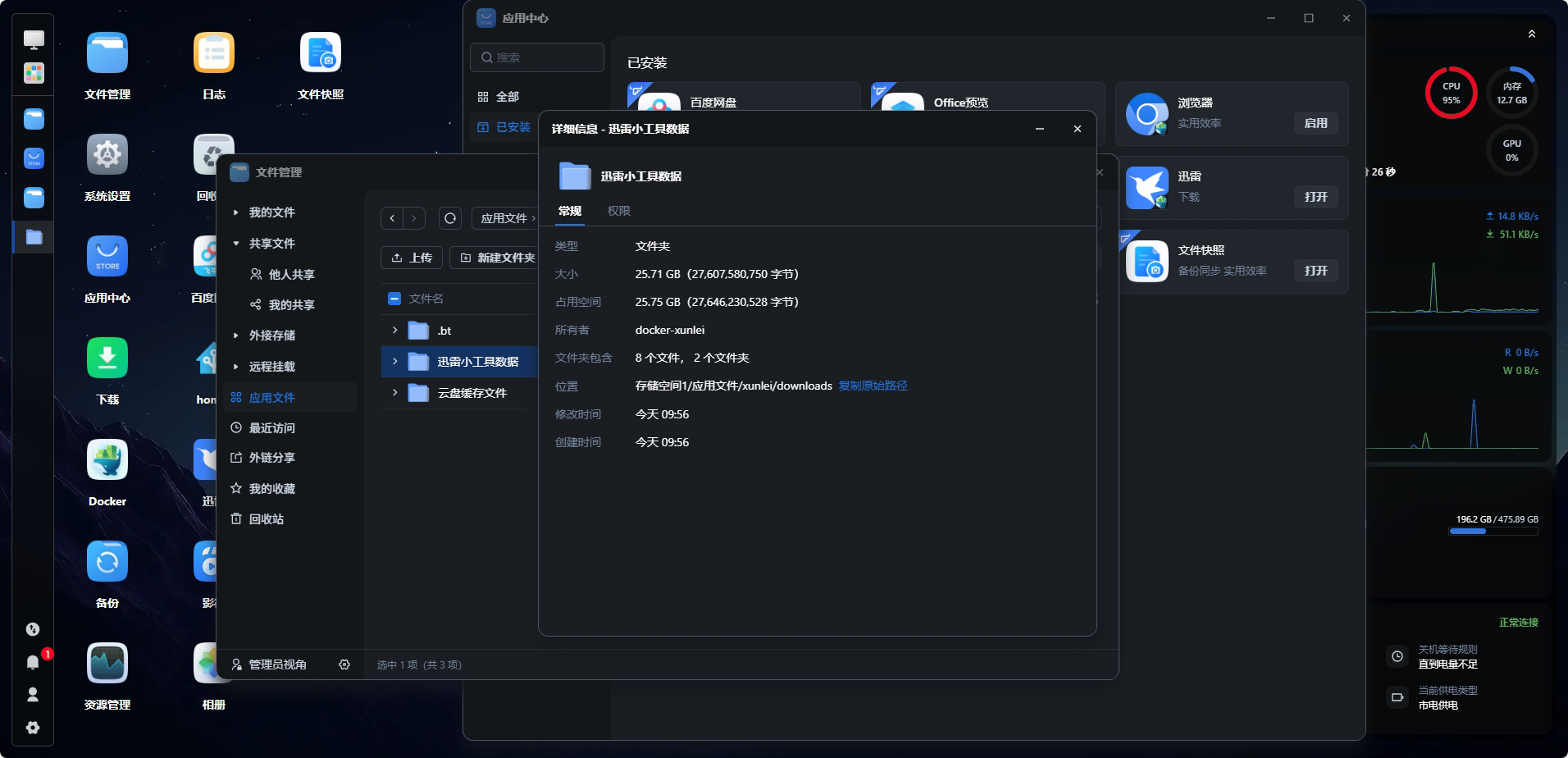Open the 应用中心 desktop icon
Viewport: 1568px width, 758px height.
(107, 257)
